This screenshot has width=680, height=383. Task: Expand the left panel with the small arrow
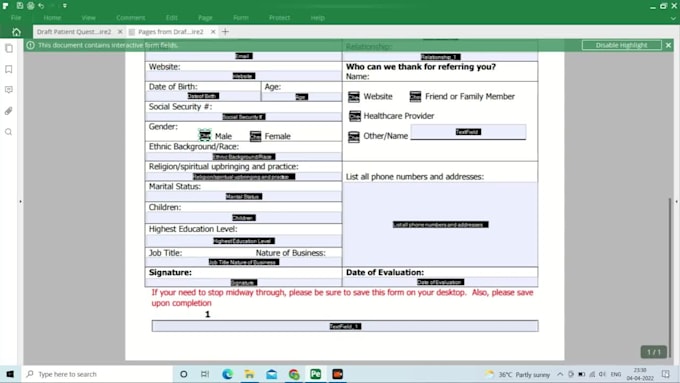(x=20, y=202)
